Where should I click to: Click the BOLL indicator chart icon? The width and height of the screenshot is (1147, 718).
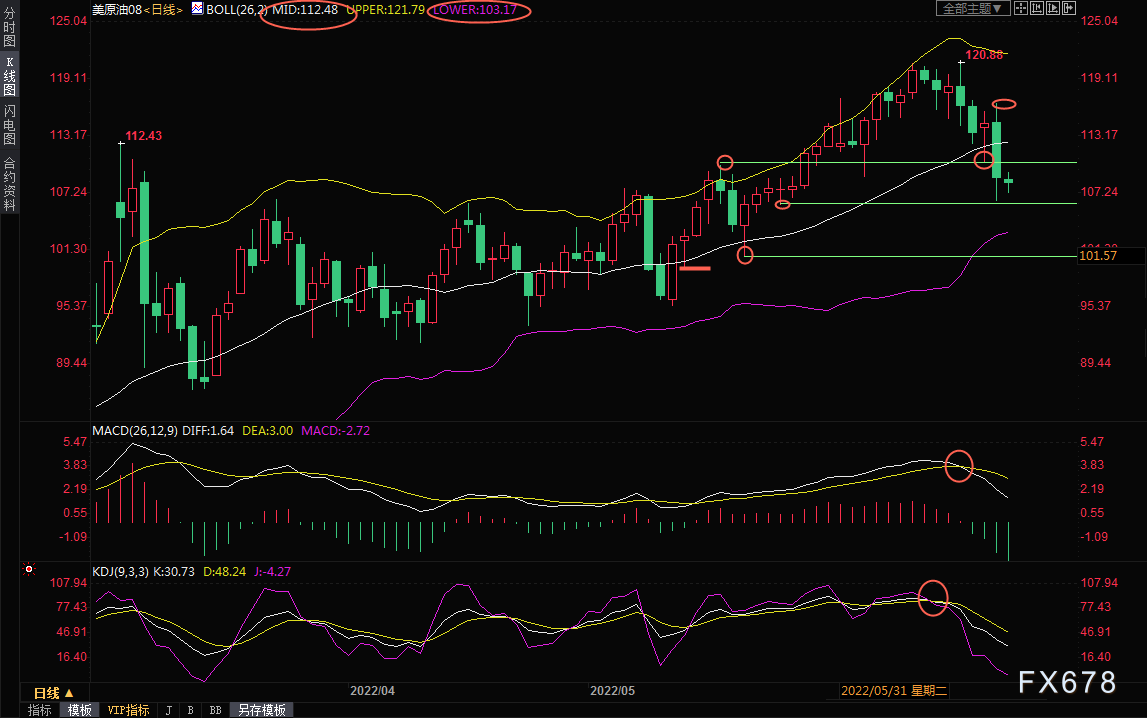click(x=197, y=8)
